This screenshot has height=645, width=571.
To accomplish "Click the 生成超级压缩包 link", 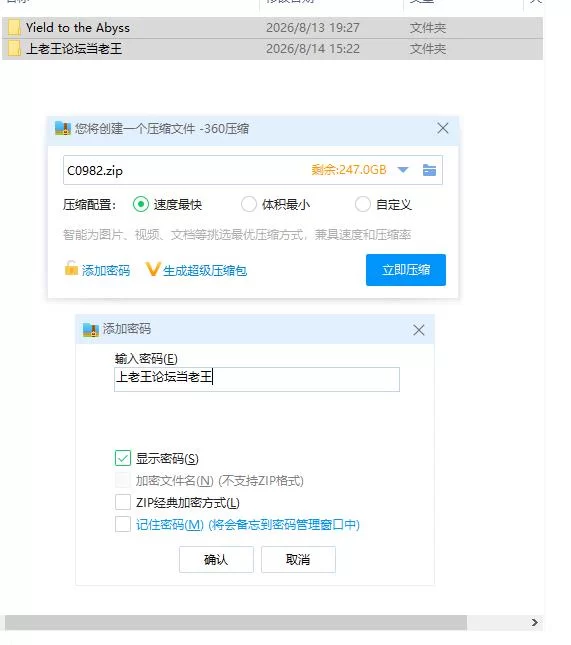I will (x=205, y=271).
